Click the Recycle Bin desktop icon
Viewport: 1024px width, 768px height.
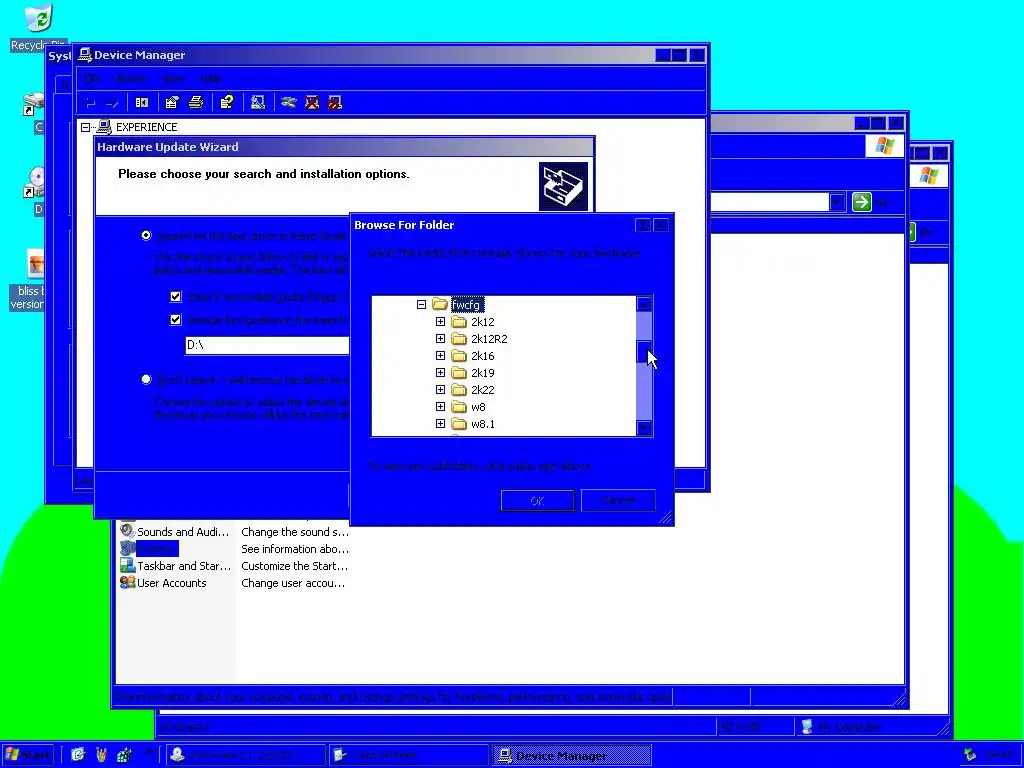[x=38, y=18]
